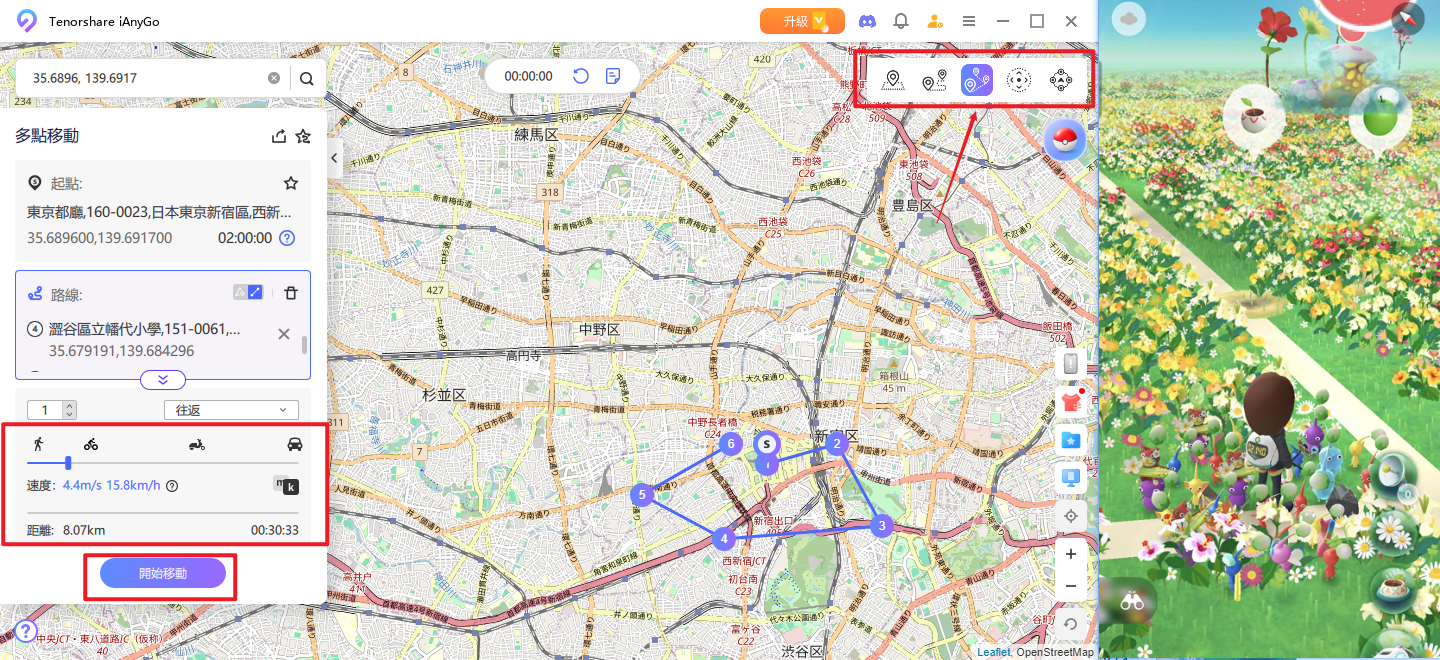Open the OpenStreetMap attribution link

[1055, 652]
